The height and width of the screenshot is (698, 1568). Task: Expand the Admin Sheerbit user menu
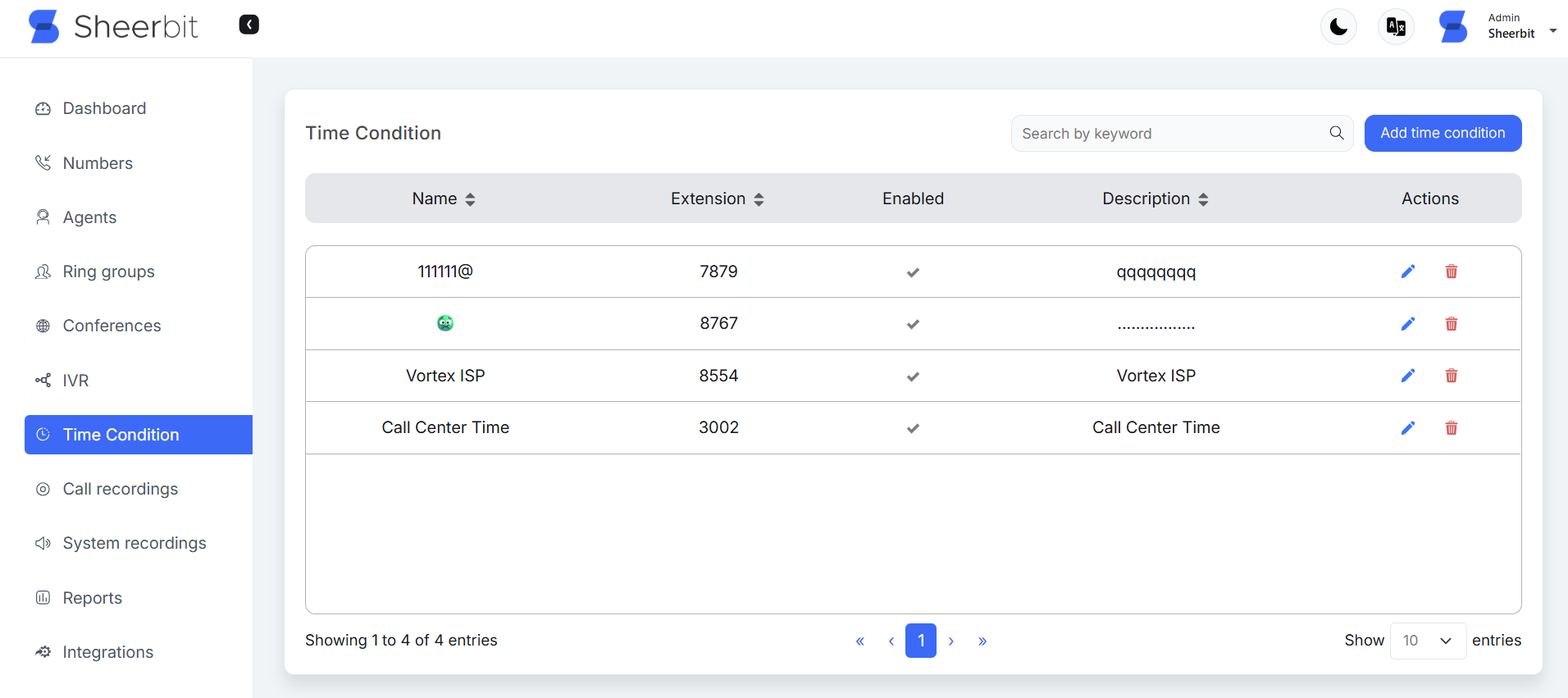click(1552, 31)
